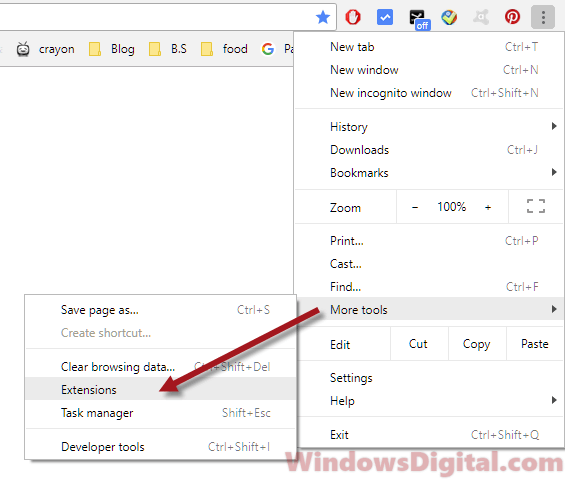Open Developer tools from submenu

coord(161,447)
